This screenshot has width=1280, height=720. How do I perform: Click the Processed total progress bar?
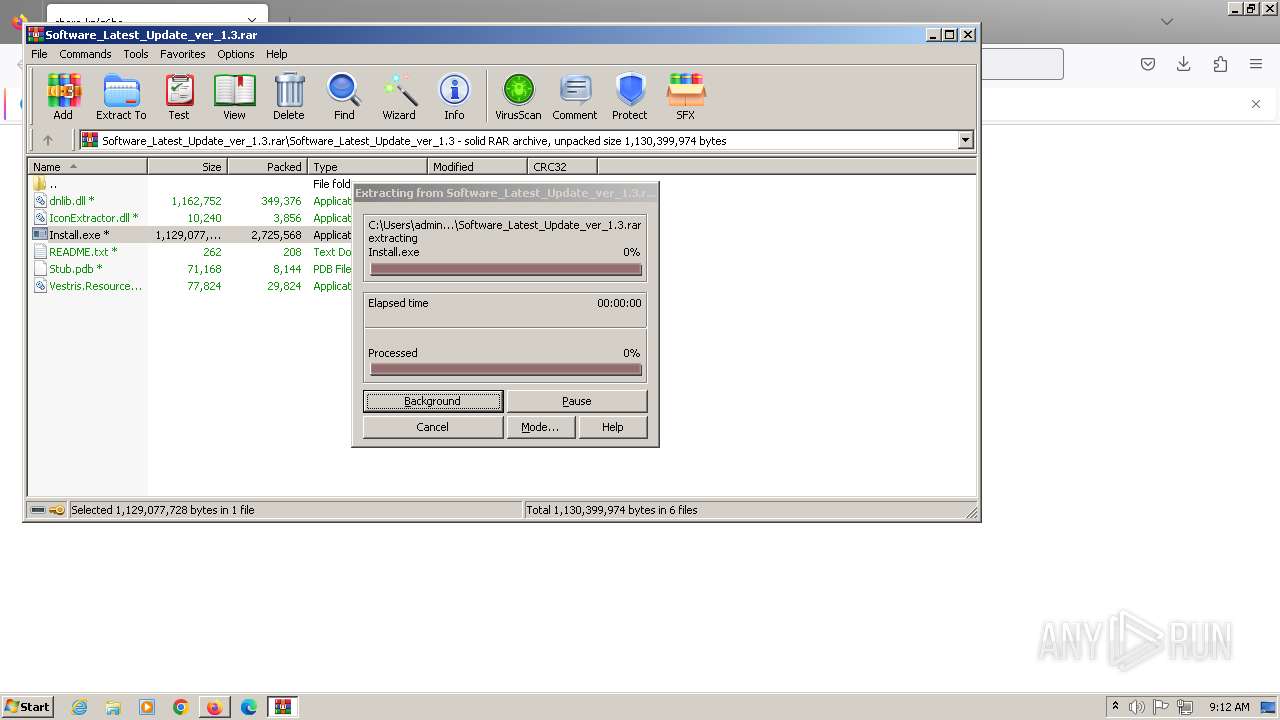point(505,369)
